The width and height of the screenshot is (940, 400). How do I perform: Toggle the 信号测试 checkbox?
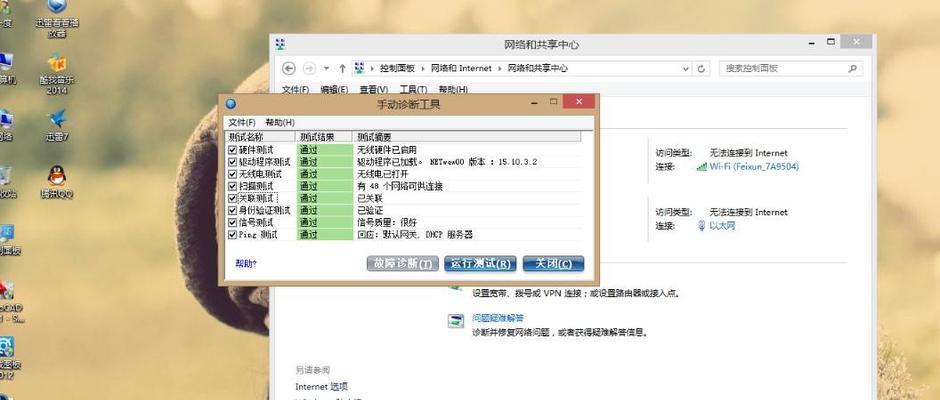click(x=233, y=222)
